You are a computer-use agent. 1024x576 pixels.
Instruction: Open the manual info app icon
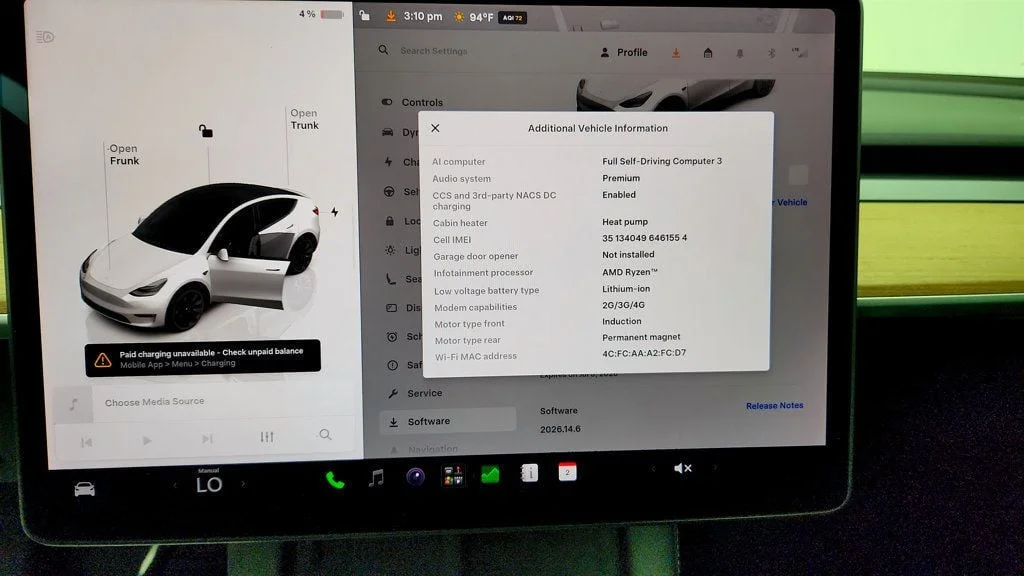coord(529,473)
